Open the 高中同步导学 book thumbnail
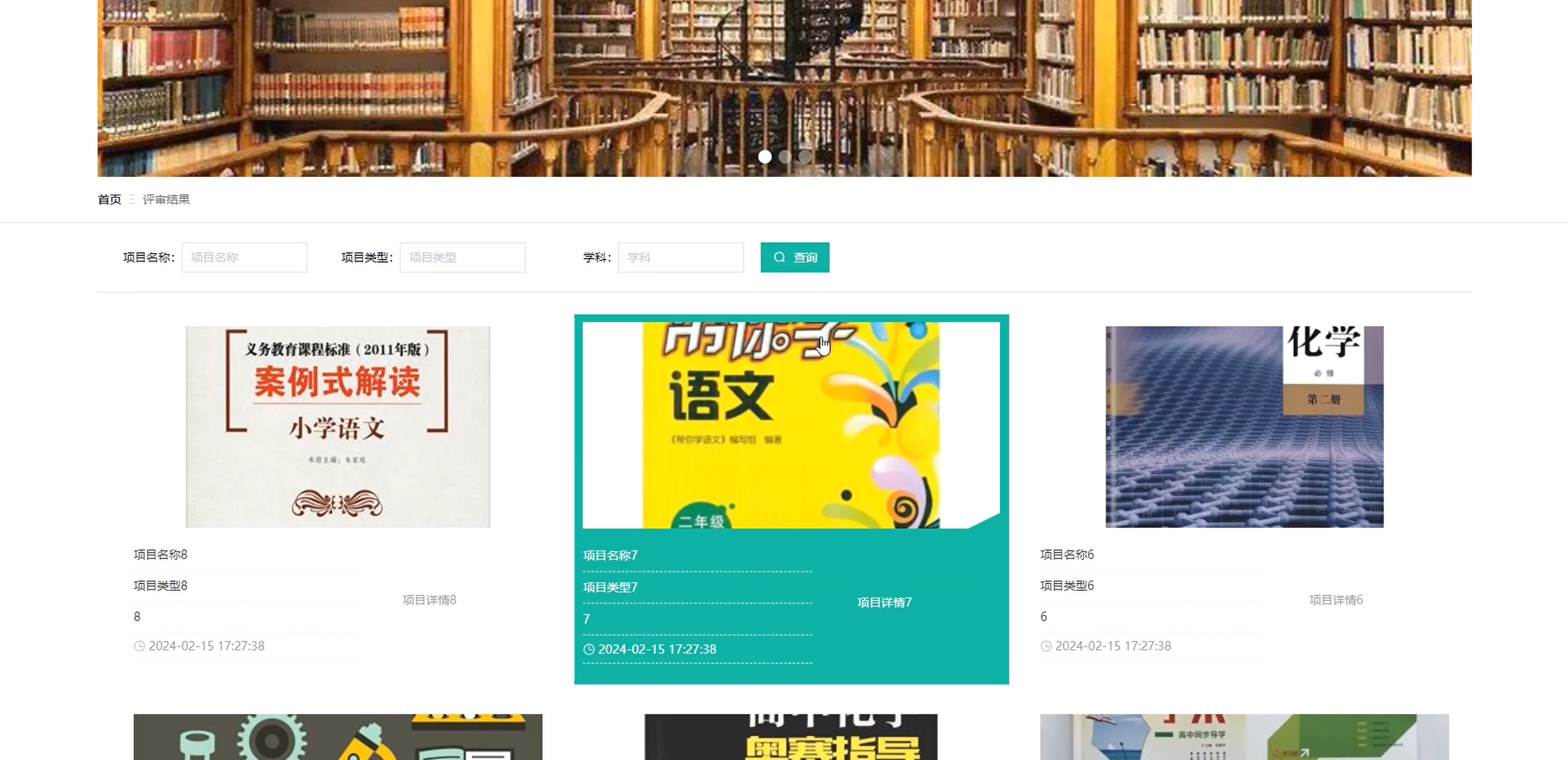Image resolution: width=1568 pixels, height=760 pixels. [x=1244, y=737]
